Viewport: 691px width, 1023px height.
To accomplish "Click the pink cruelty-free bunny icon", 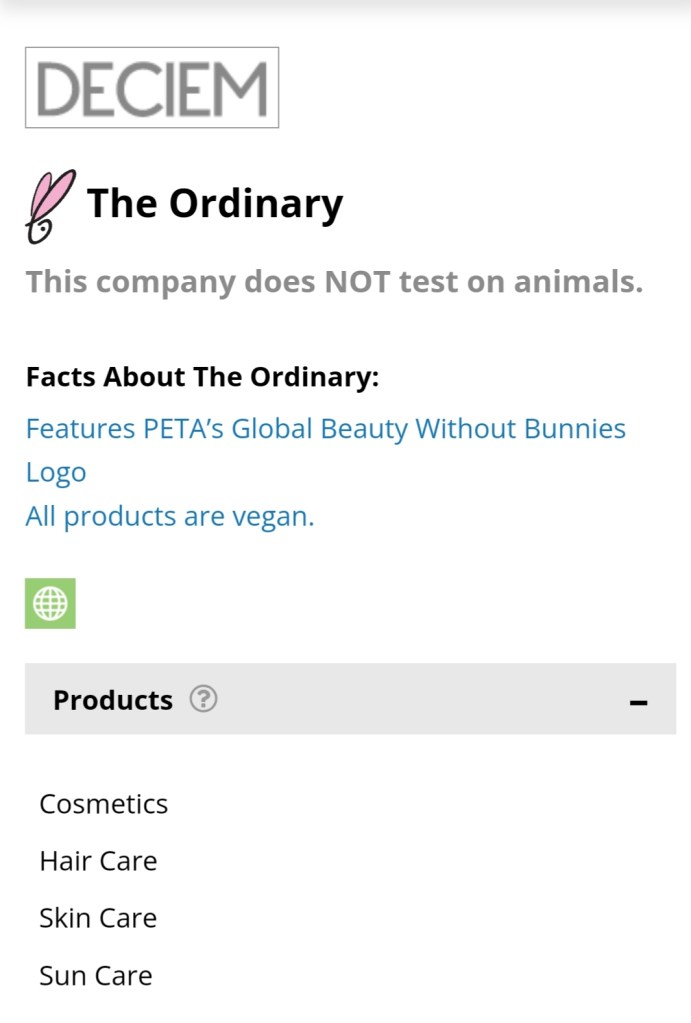I will click(48, 206).
